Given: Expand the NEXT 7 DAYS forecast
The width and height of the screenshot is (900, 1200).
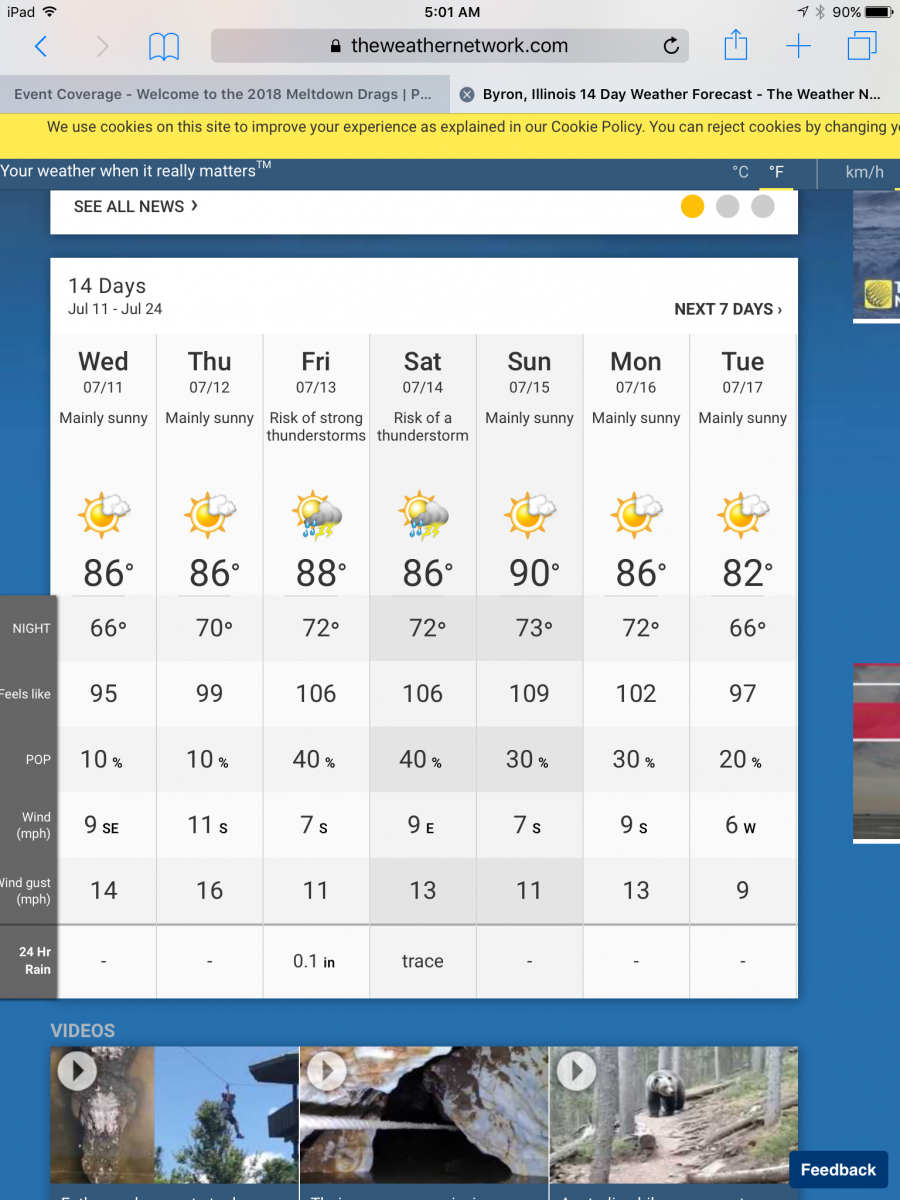Looking at the screenshot, I should [728, 309].
